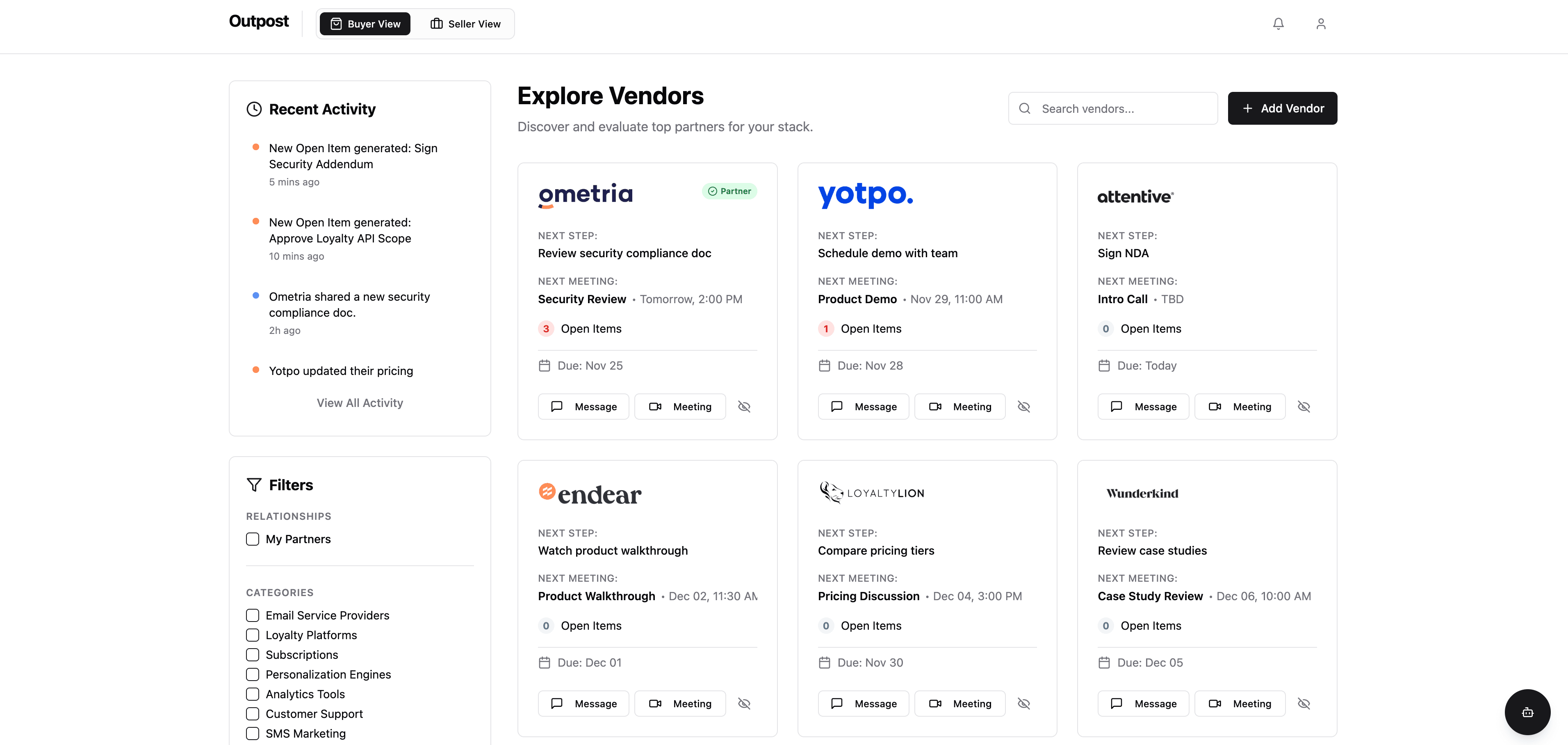Image resolution: width=1568 pixels, height=745 pixels.
Task: Click the Filters funnel icon
Action: point(253,484)
